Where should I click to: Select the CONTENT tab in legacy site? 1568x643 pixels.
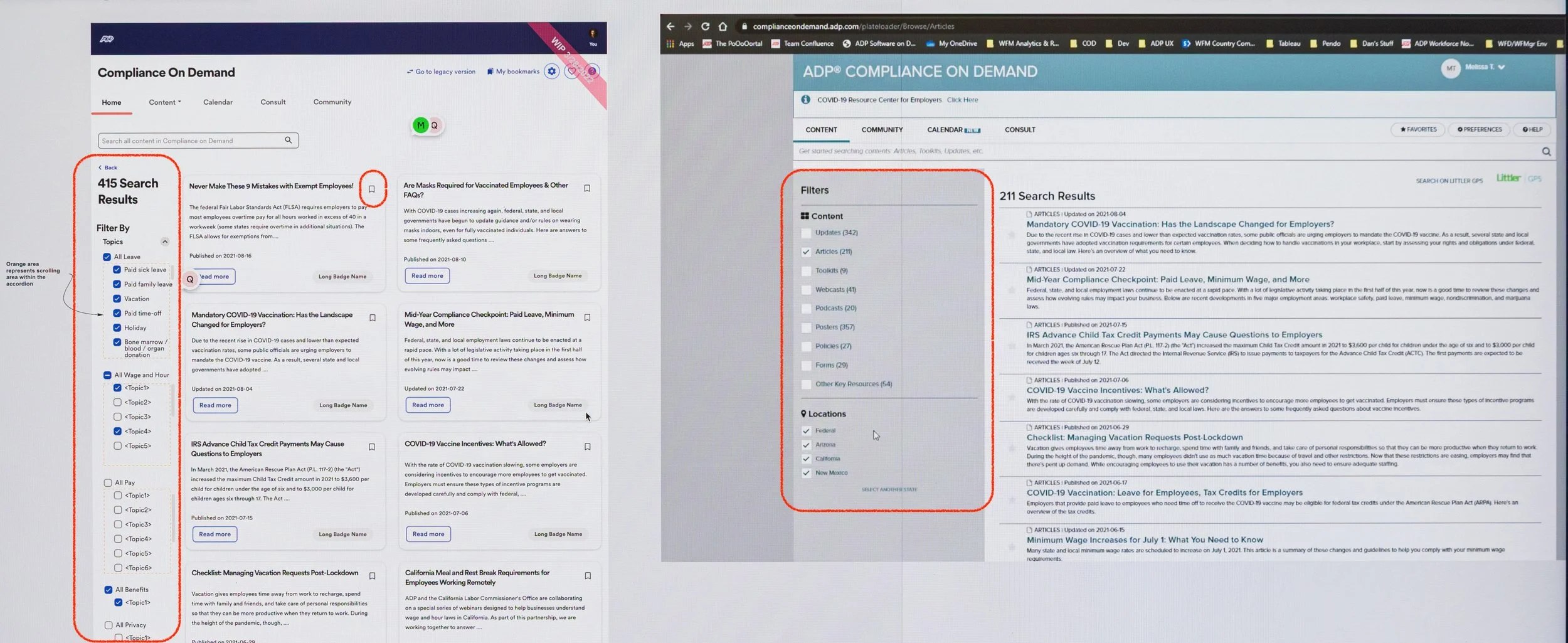click(821, 130)
